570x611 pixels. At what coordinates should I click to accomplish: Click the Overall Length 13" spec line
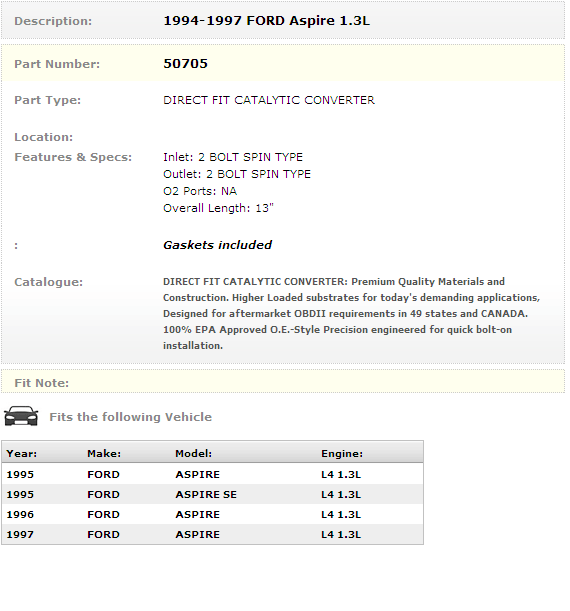click(218, 208)
